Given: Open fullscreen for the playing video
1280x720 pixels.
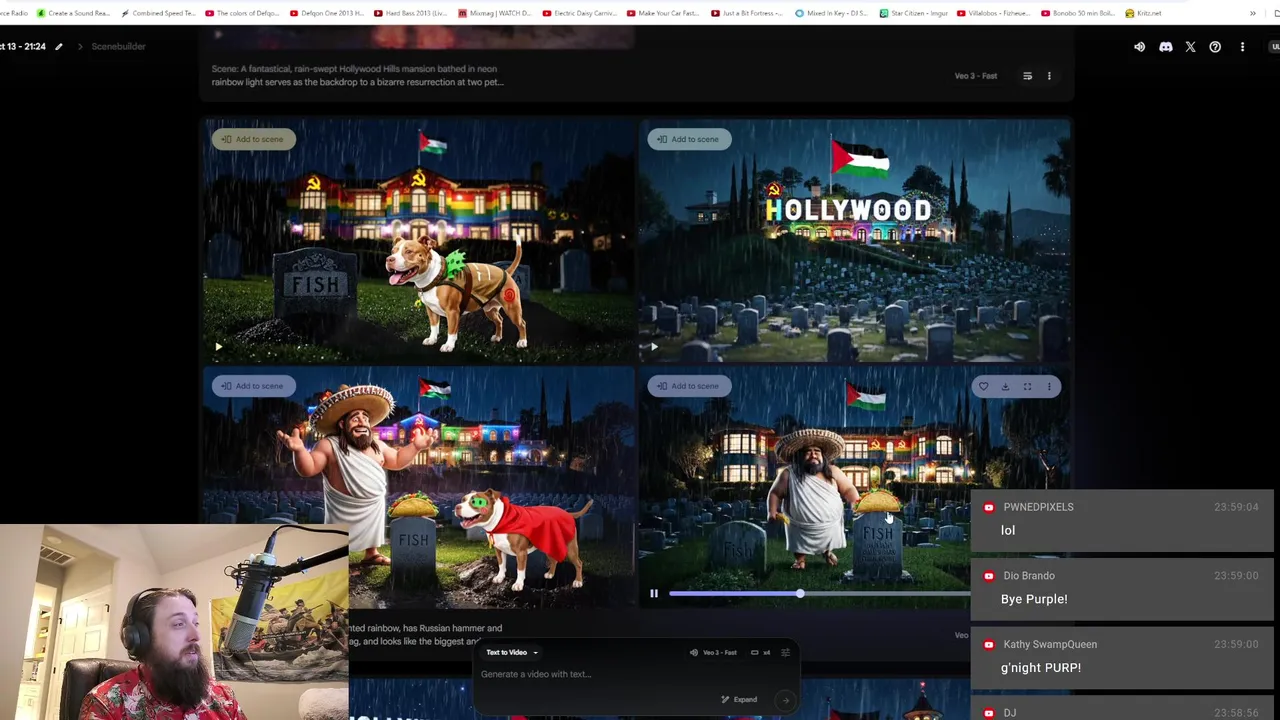Looking at the screenshot, I should coord(1027,387).
